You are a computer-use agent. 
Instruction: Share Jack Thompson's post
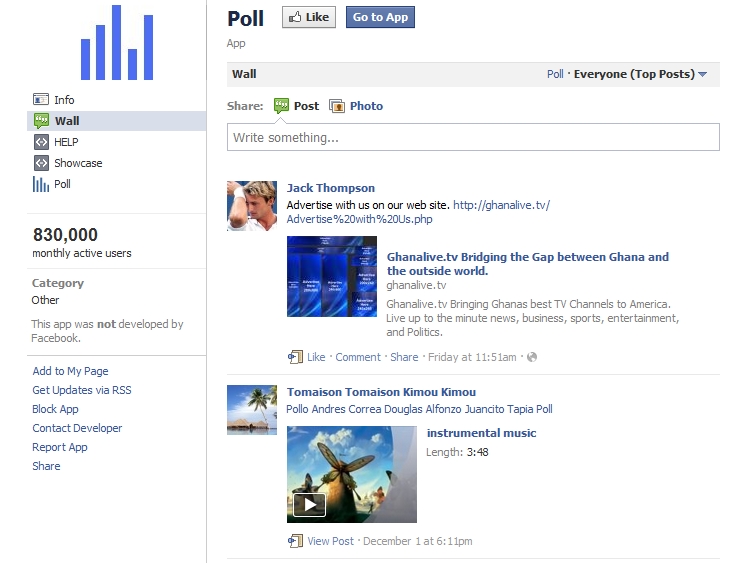(x=404, y=357)
